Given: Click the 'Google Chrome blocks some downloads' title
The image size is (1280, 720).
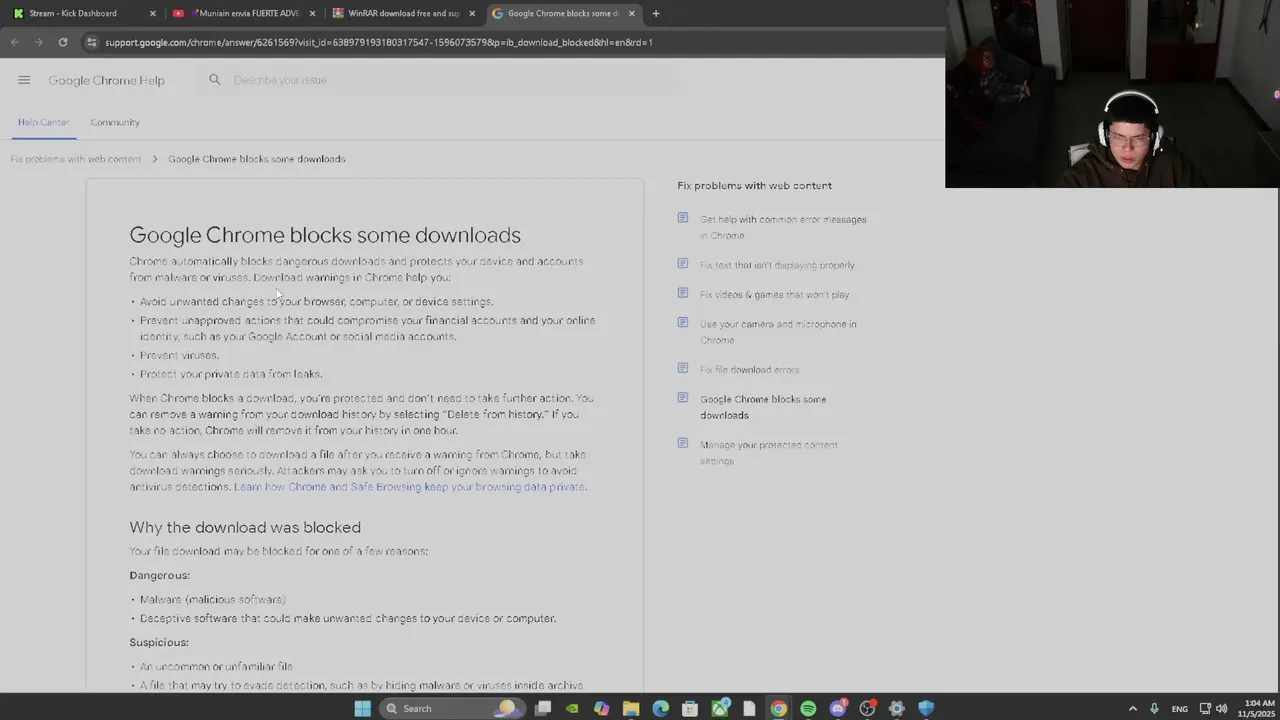Looking at the screenshot, I should coord(325,235).
